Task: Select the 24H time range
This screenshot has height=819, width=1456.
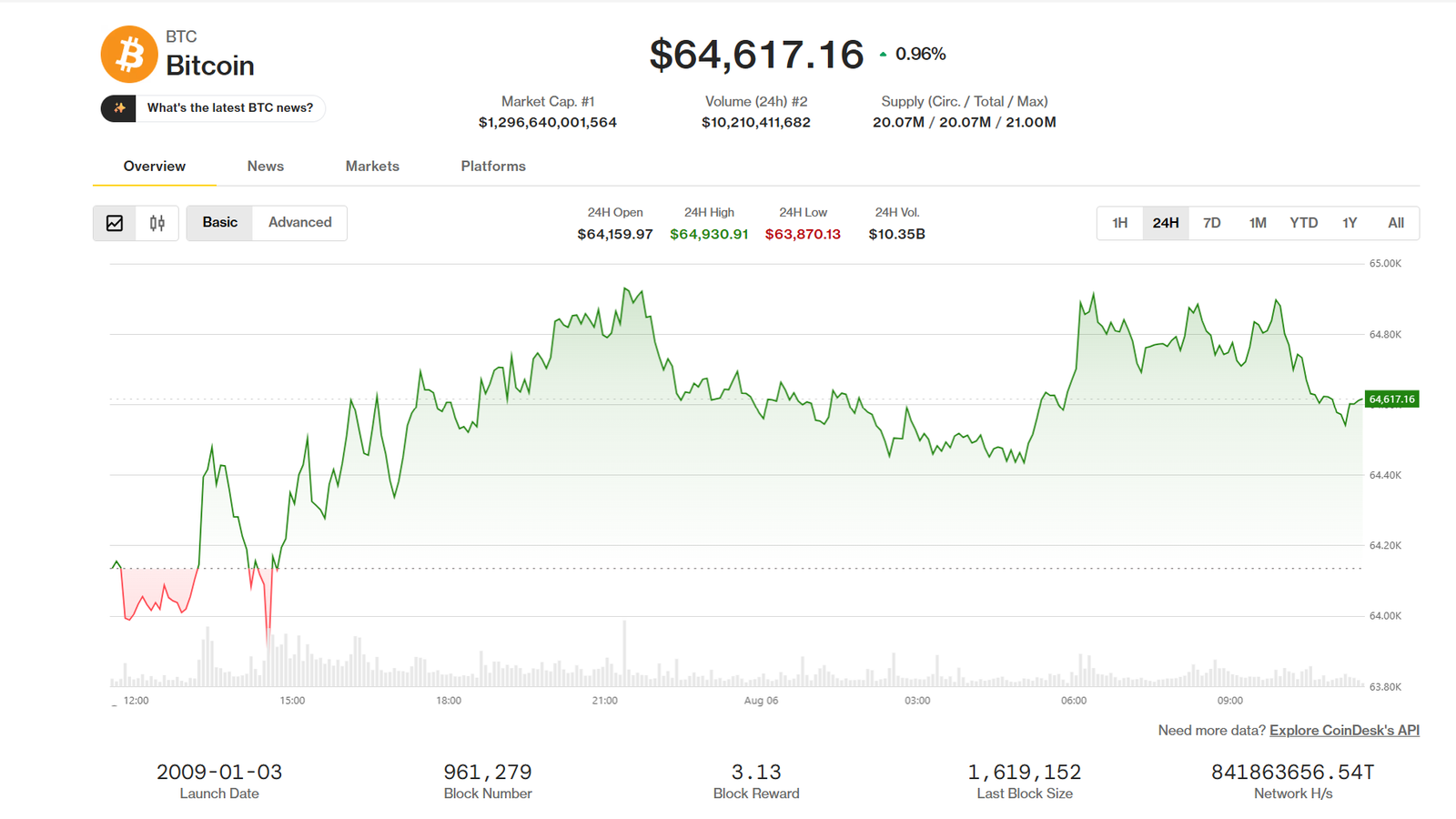Action: (x=1166, y=223)
